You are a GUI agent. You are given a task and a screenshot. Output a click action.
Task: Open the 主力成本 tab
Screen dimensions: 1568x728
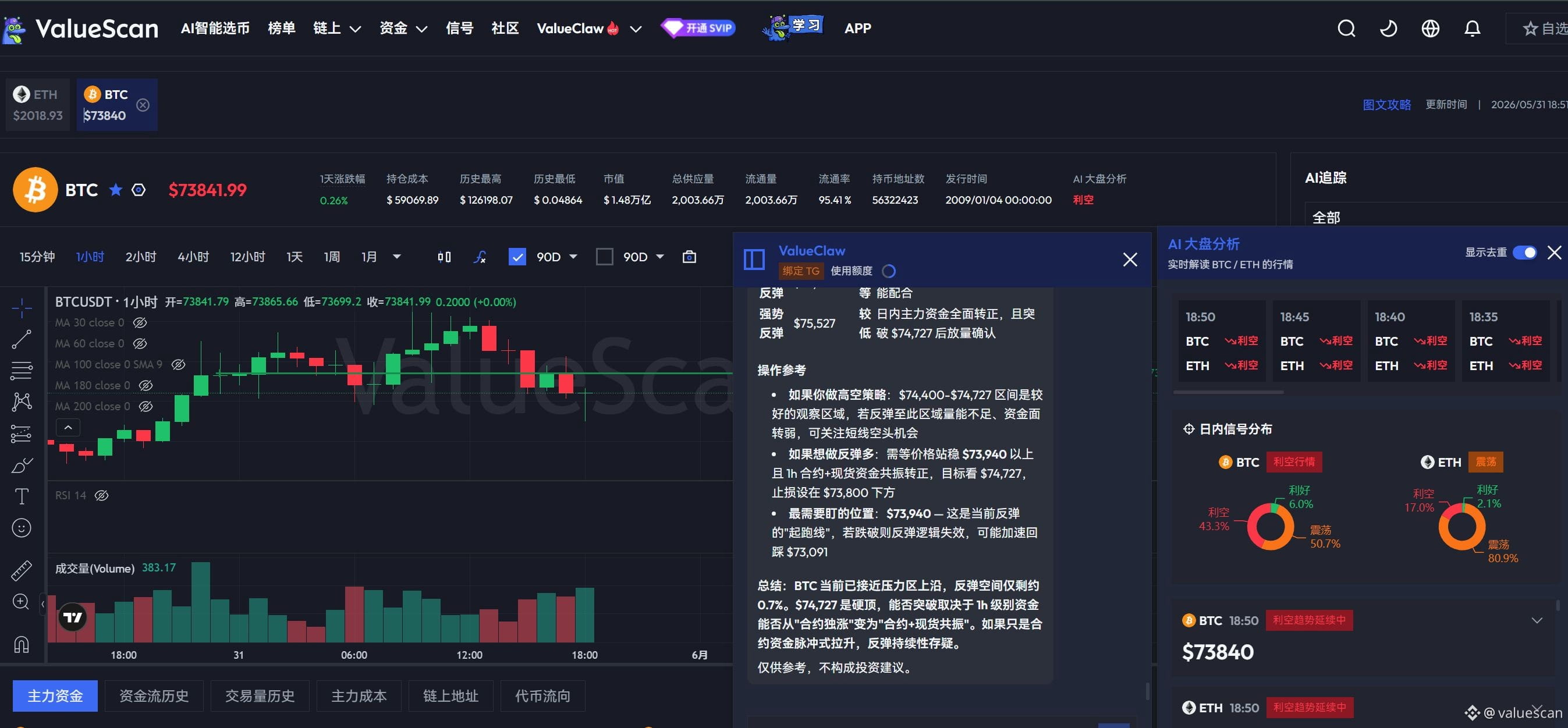(x=359, y=696)
